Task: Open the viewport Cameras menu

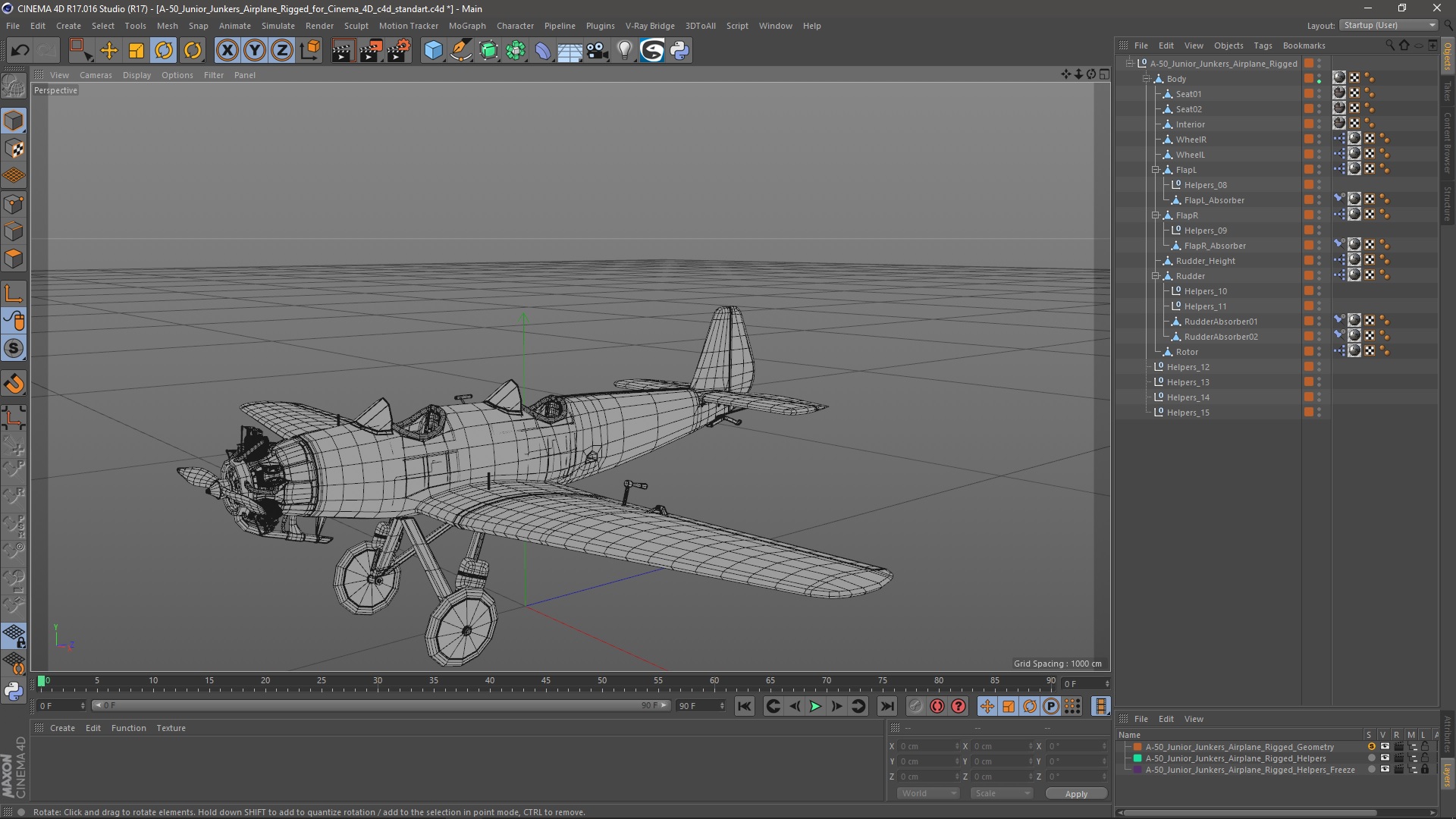Action: point(96,75)
